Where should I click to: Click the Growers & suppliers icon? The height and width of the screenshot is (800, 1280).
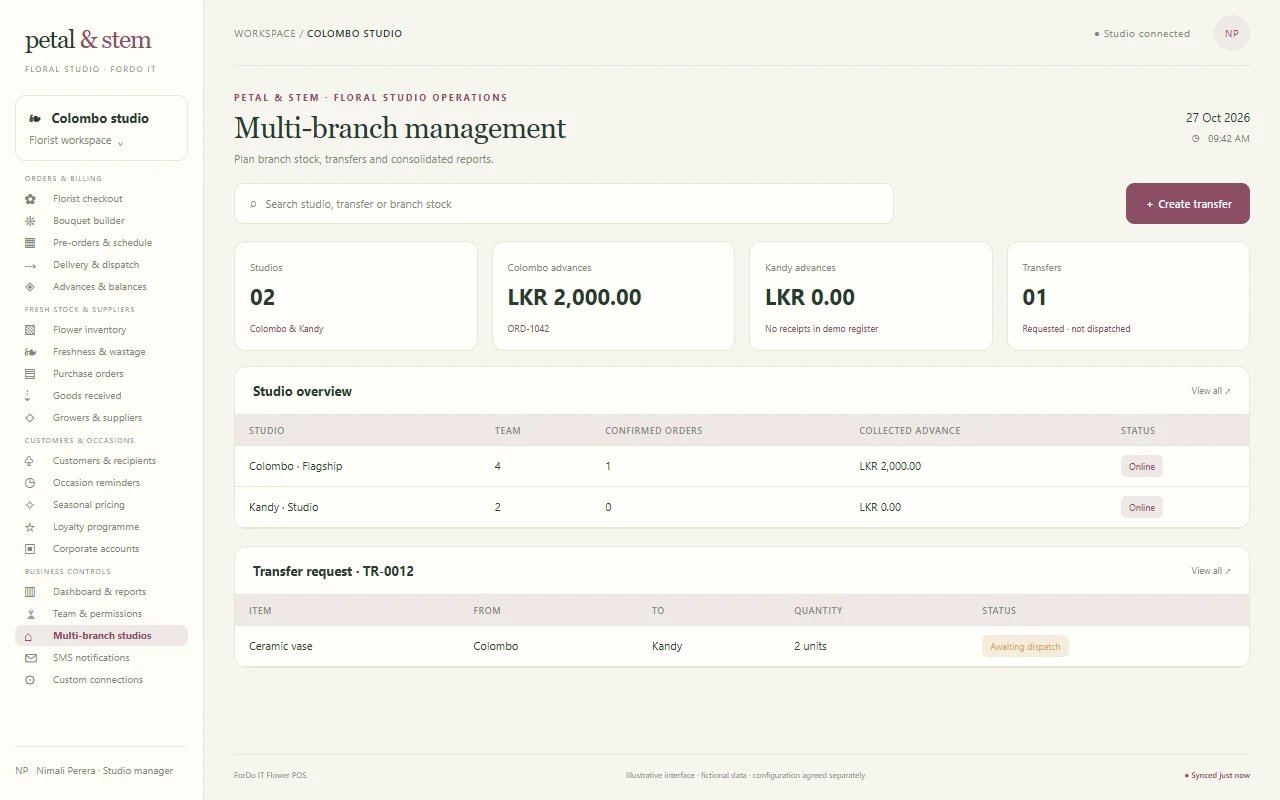[x=30, y=418]
